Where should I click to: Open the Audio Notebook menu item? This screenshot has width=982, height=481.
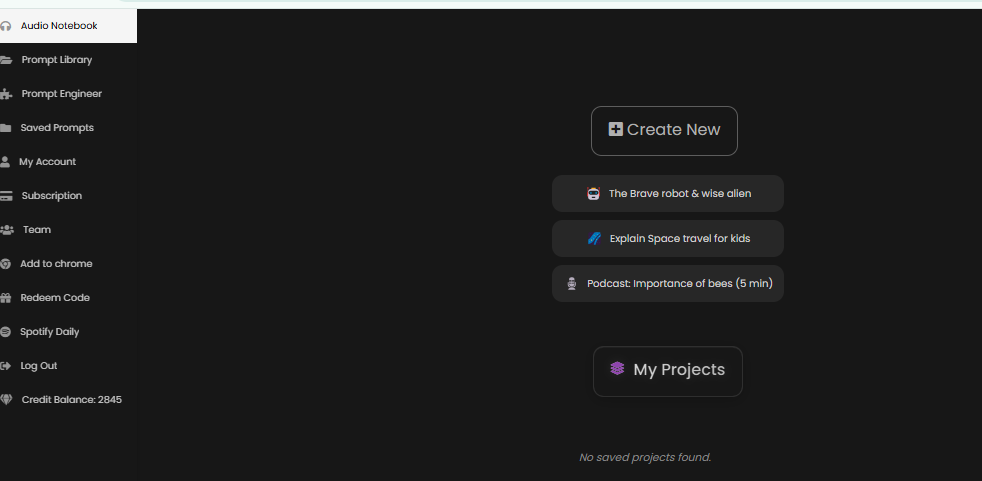point(68,26)
